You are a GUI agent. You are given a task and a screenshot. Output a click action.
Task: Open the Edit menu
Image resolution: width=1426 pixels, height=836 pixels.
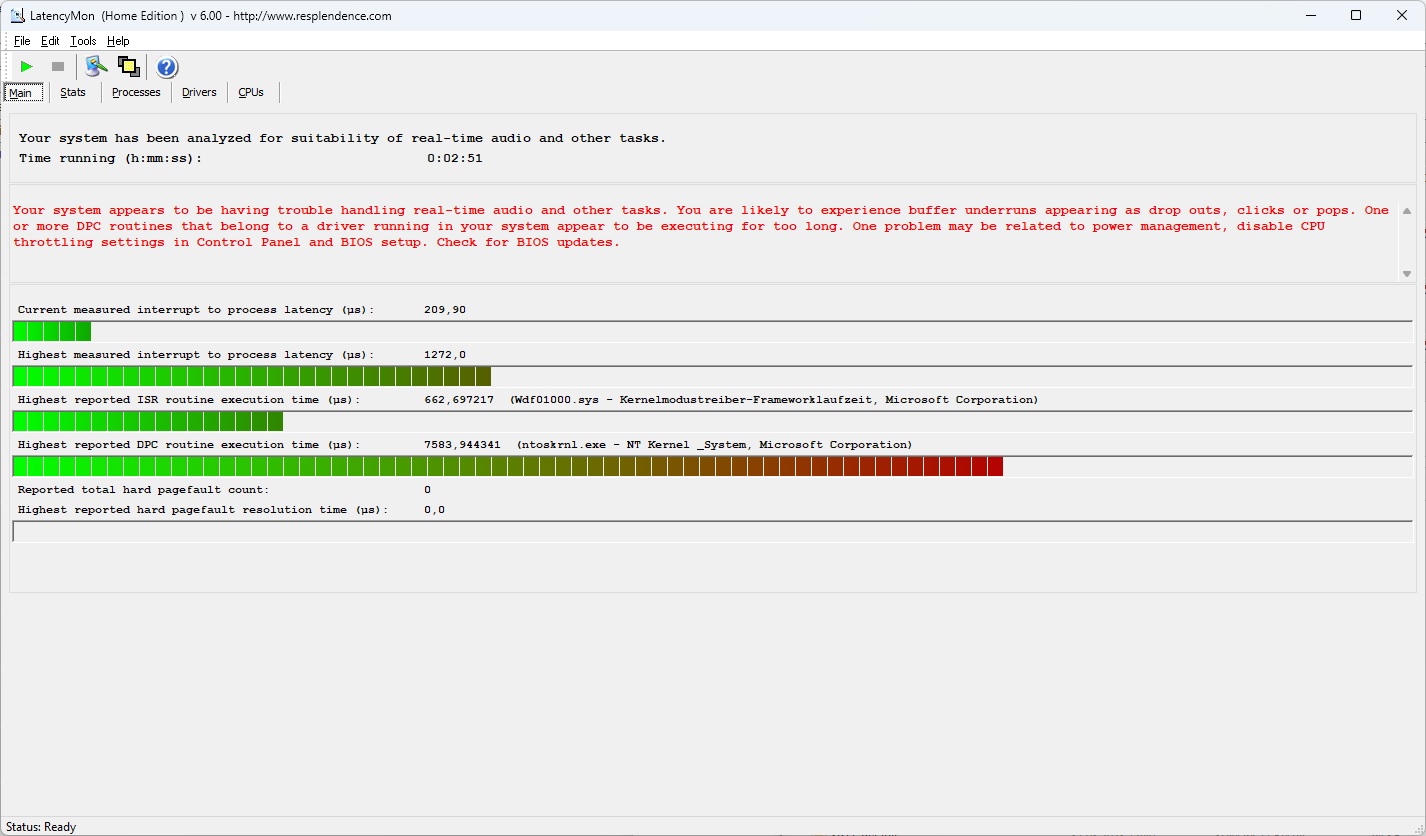click(50, 41)
